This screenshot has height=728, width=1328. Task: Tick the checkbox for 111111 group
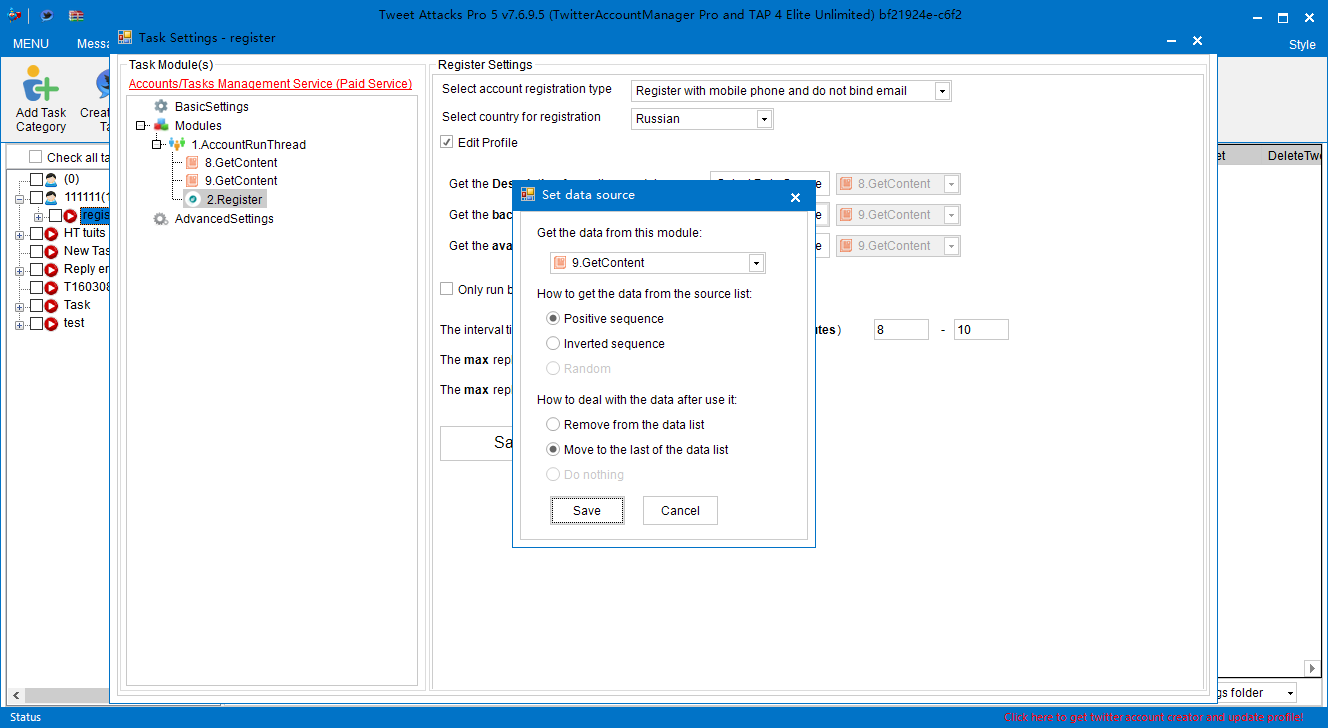pyautogui.click(x=36, y=197)
